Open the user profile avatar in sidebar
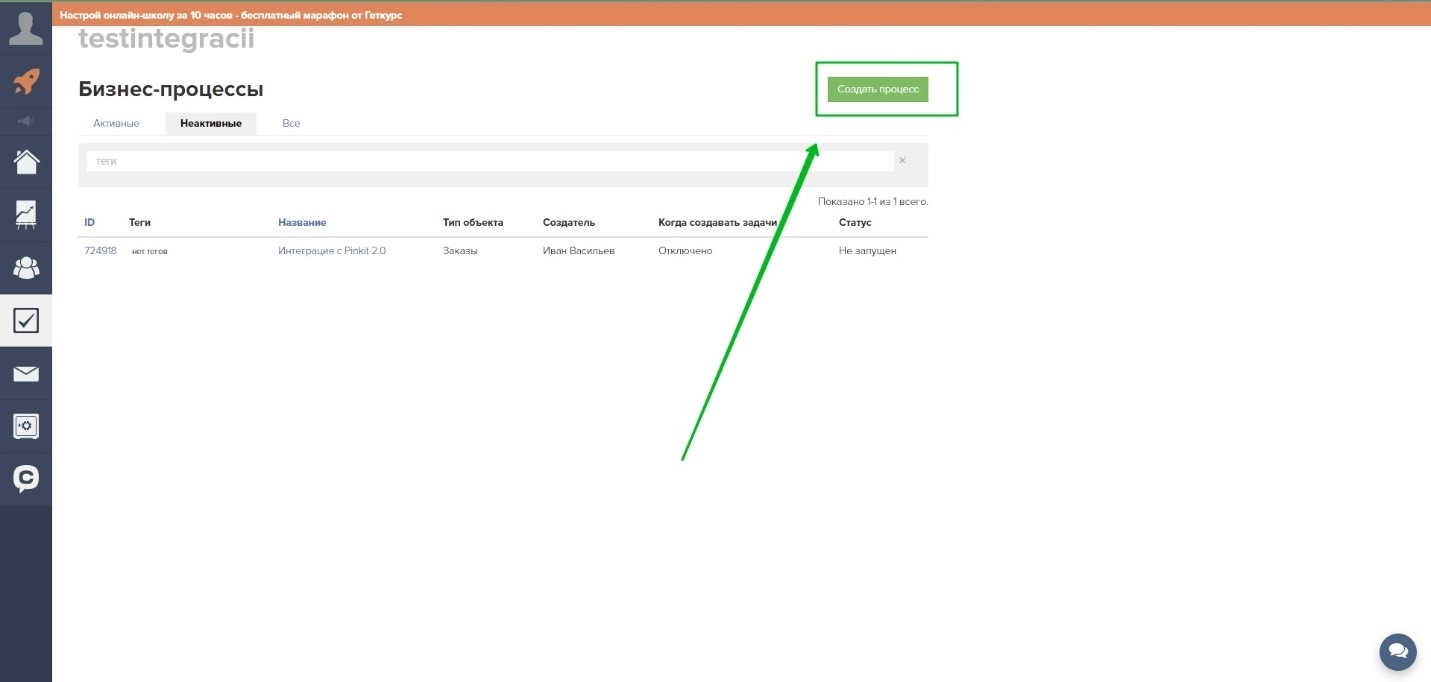 click(26, 27)
